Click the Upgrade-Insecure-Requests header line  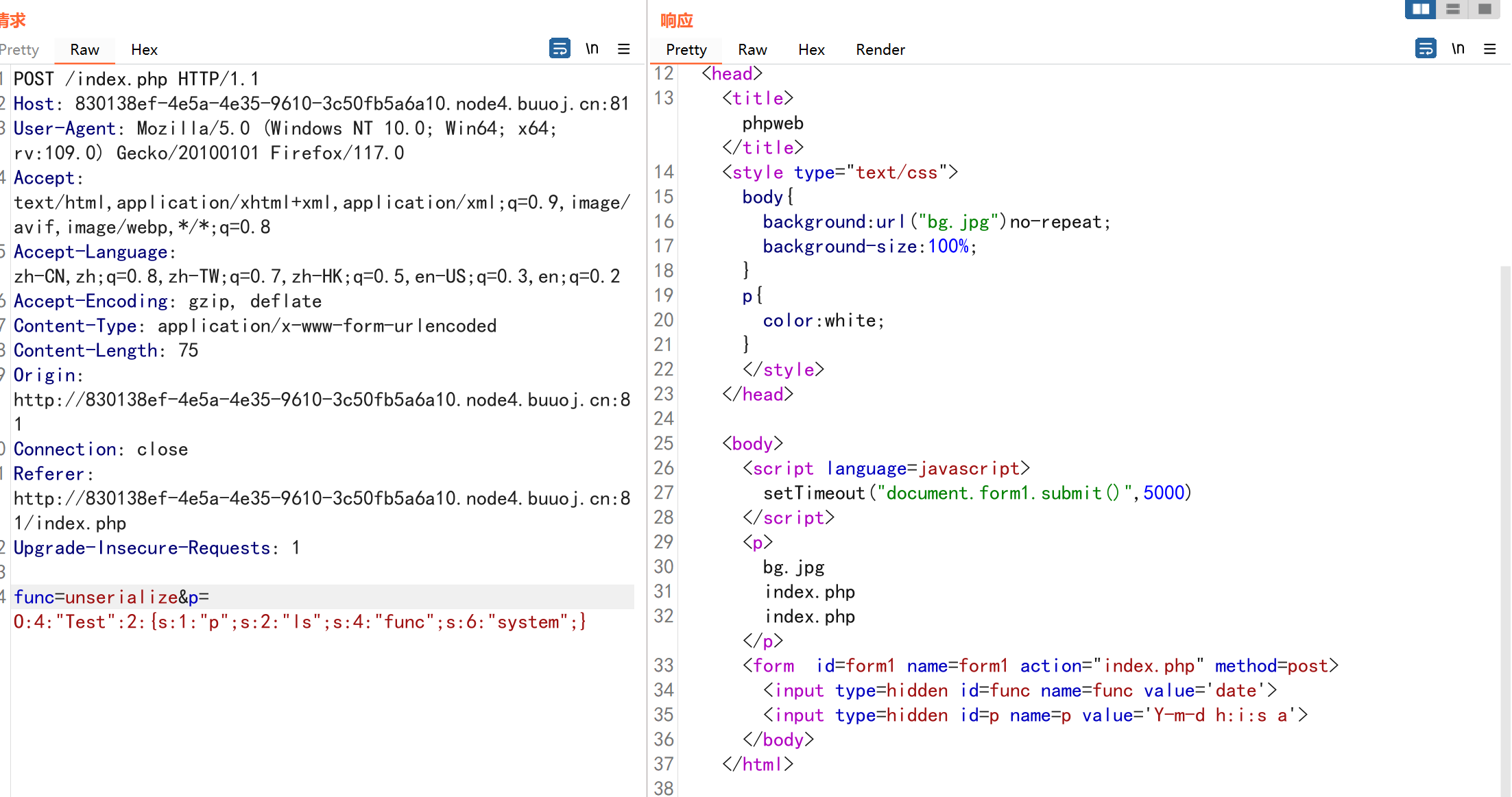pos(157,548)
